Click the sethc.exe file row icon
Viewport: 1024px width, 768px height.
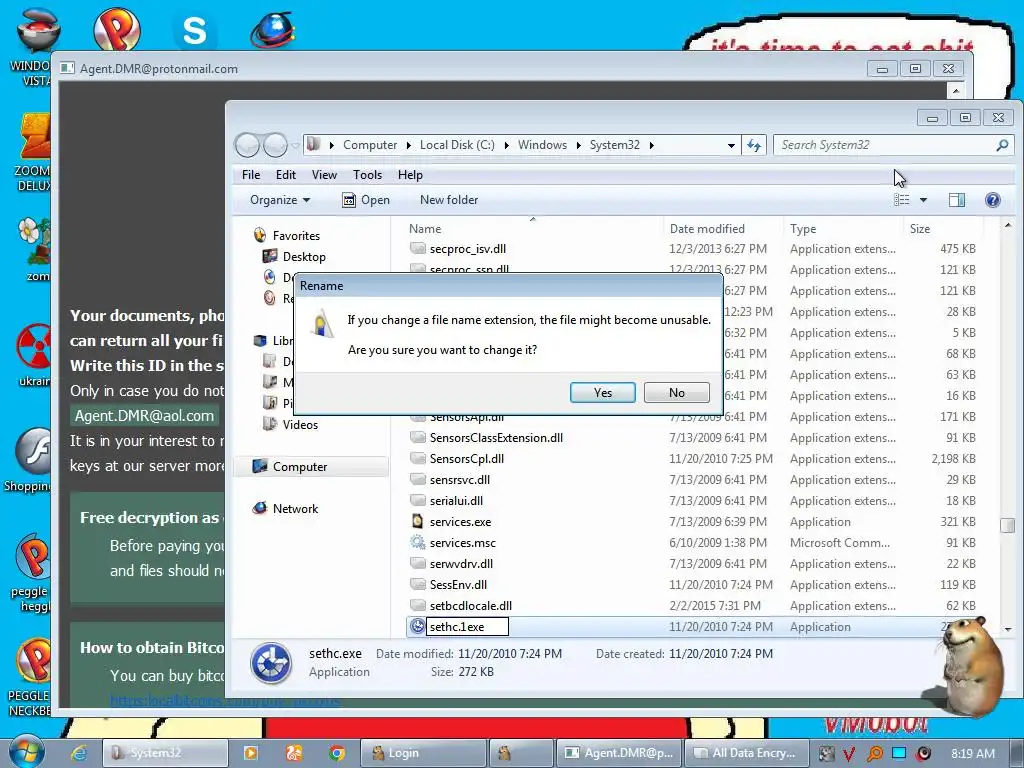417,626
